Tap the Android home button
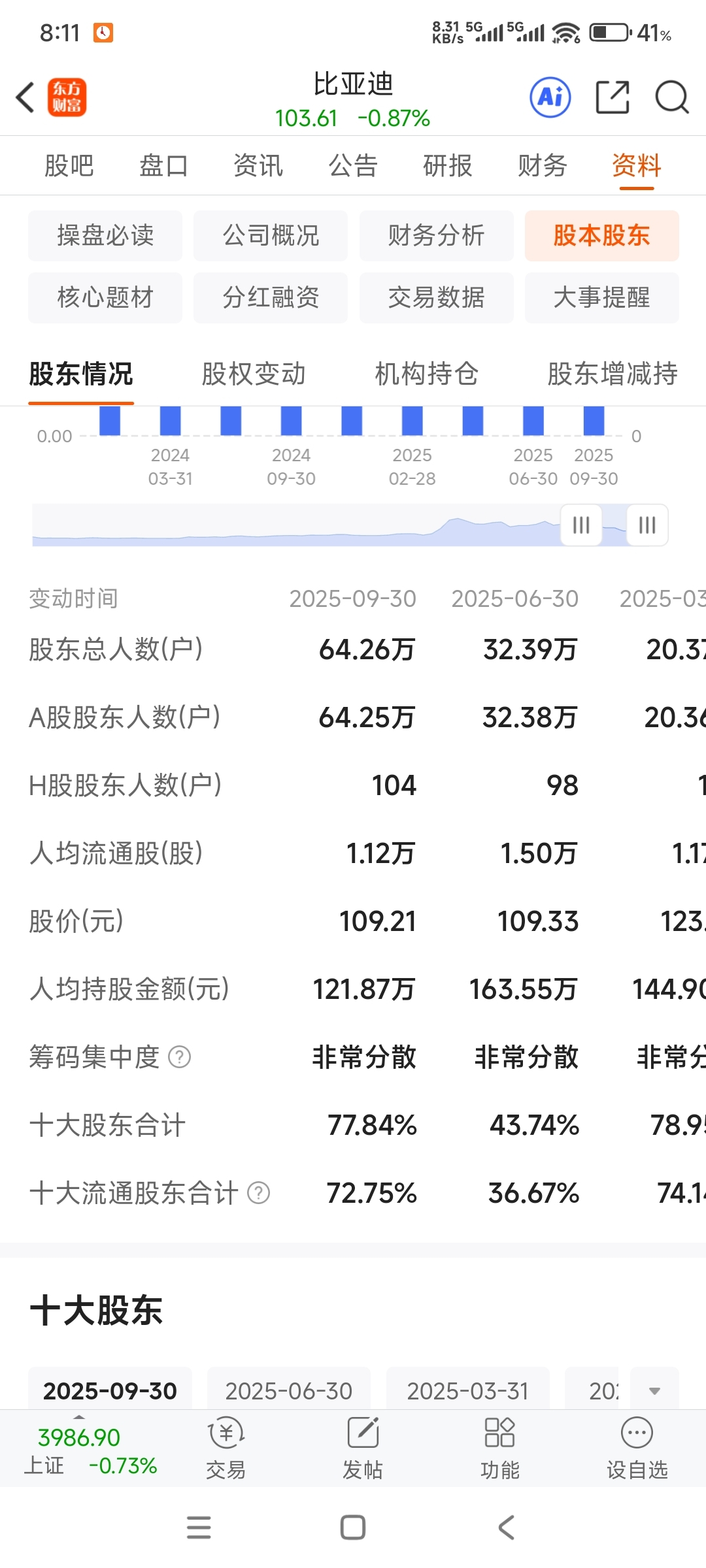This screenshot has width=706, height=1568. tap(353, 1527)
